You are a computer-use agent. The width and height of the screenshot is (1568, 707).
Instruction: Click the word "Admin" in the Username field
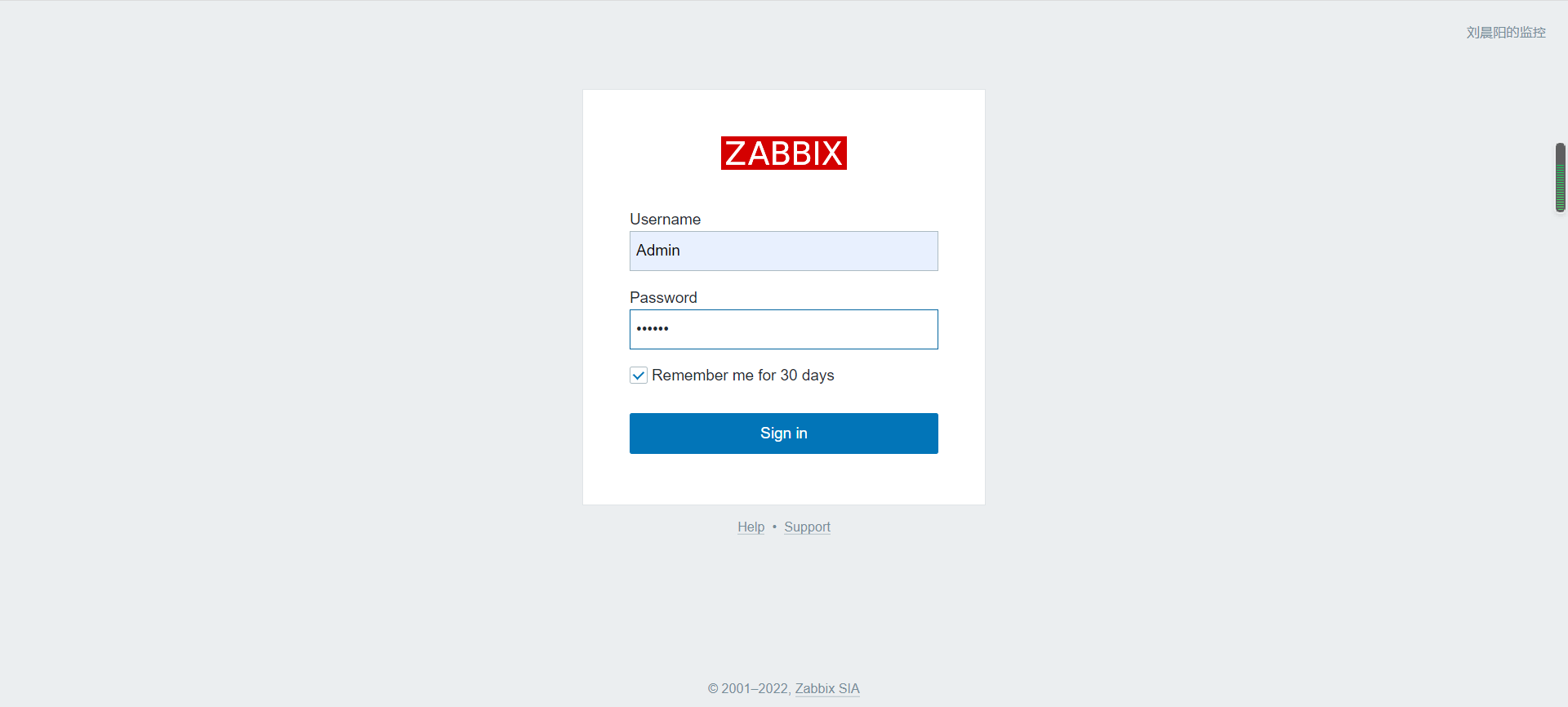point(658,251)
